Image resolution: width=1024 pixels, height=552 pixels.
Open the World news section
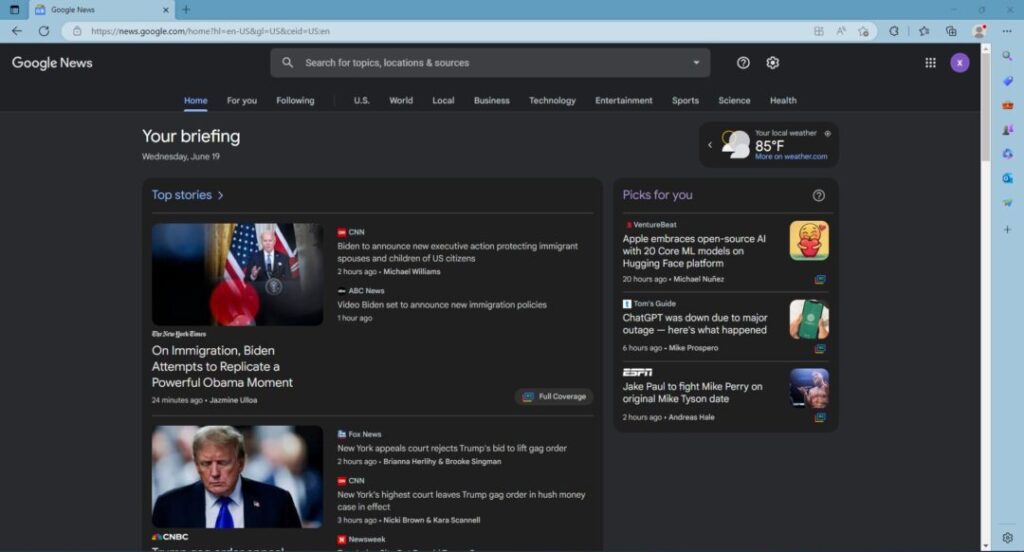tap(401, 101)
